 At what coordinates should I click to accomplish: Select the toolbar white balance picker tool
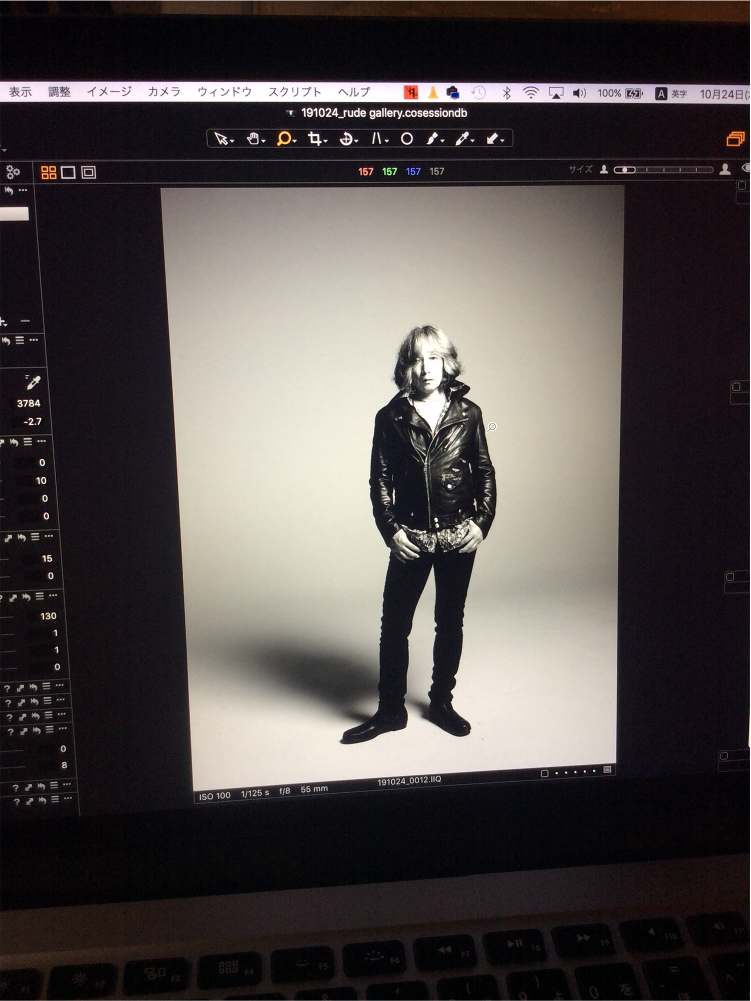pyautogui.click(x=462, y=139)
